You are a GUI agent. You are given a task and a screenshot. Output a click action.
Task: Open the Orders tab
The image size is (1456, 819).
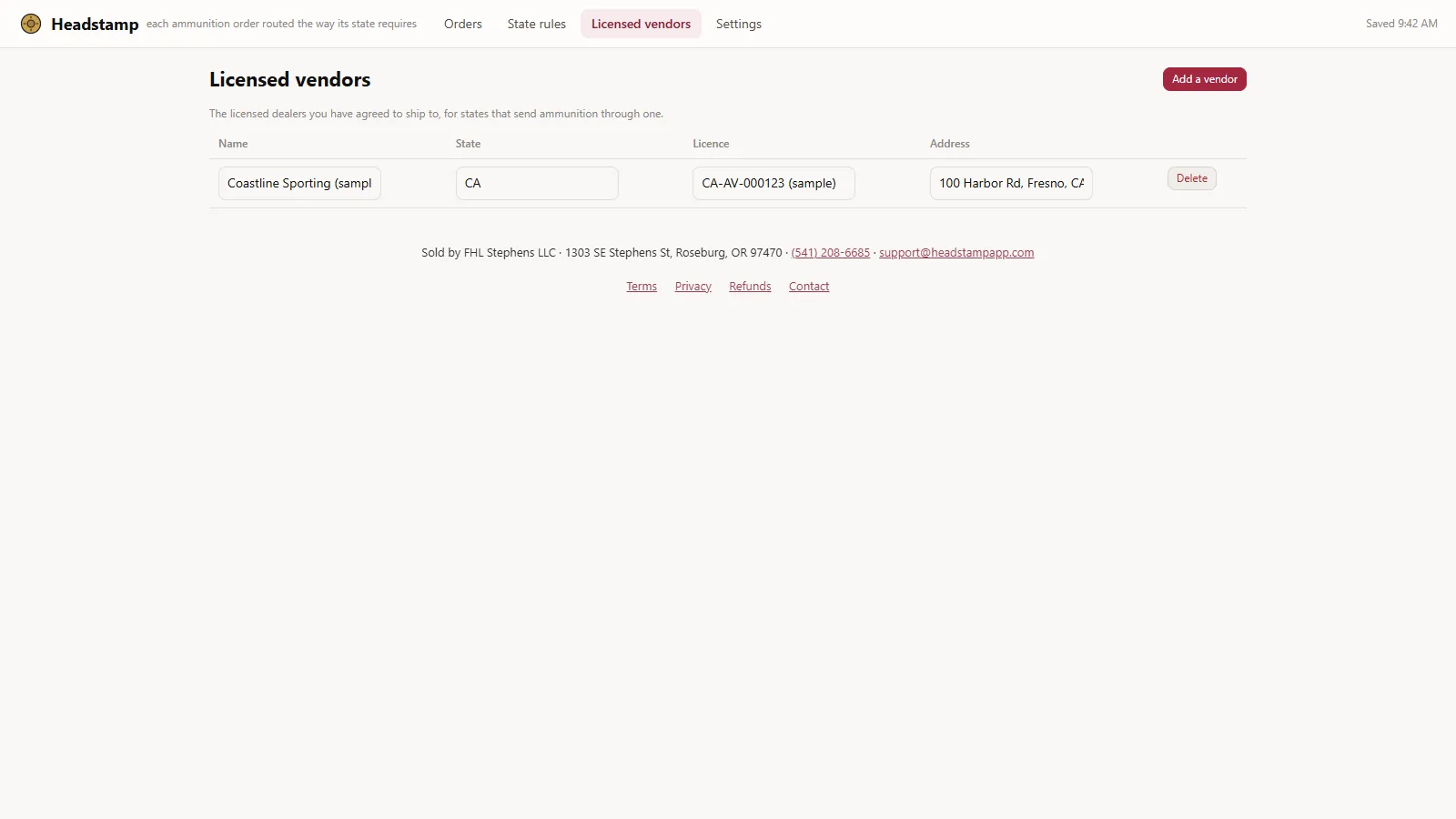click(x=463, y=24)
